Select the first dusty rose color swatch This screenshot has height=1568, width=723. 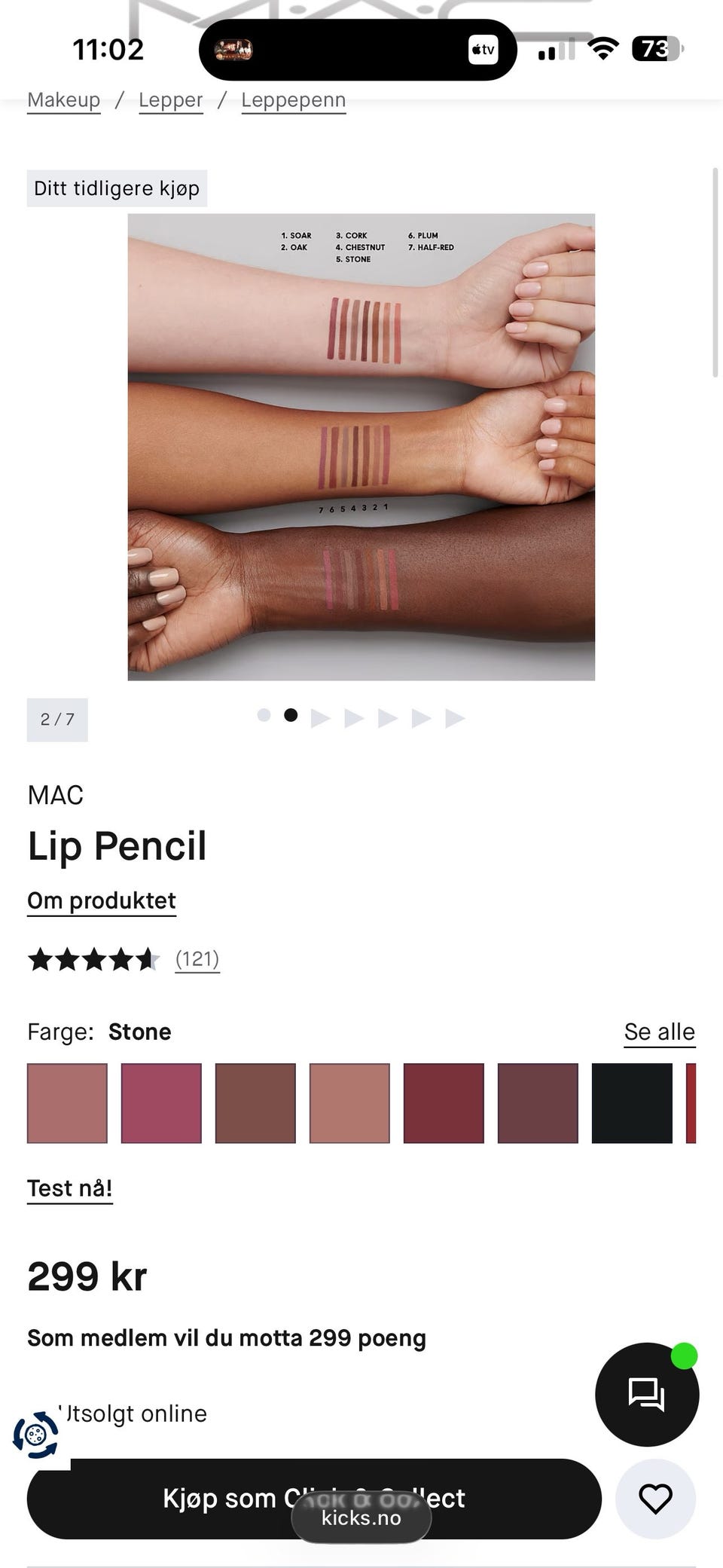(67, 1103)
